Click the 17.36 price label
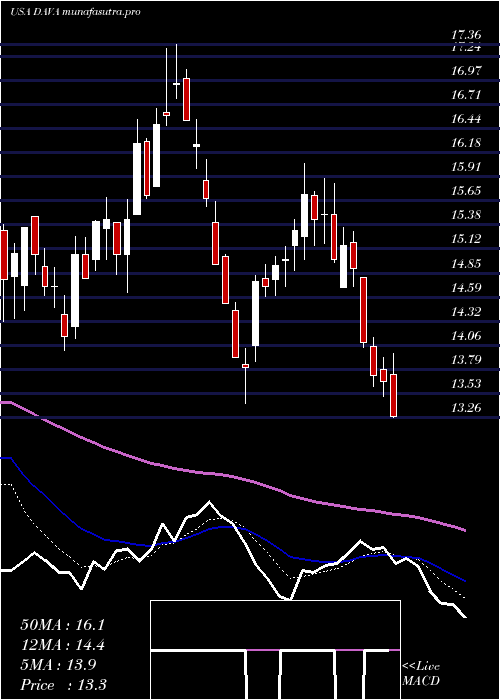The image size is (500, 700). click(466, 35)
